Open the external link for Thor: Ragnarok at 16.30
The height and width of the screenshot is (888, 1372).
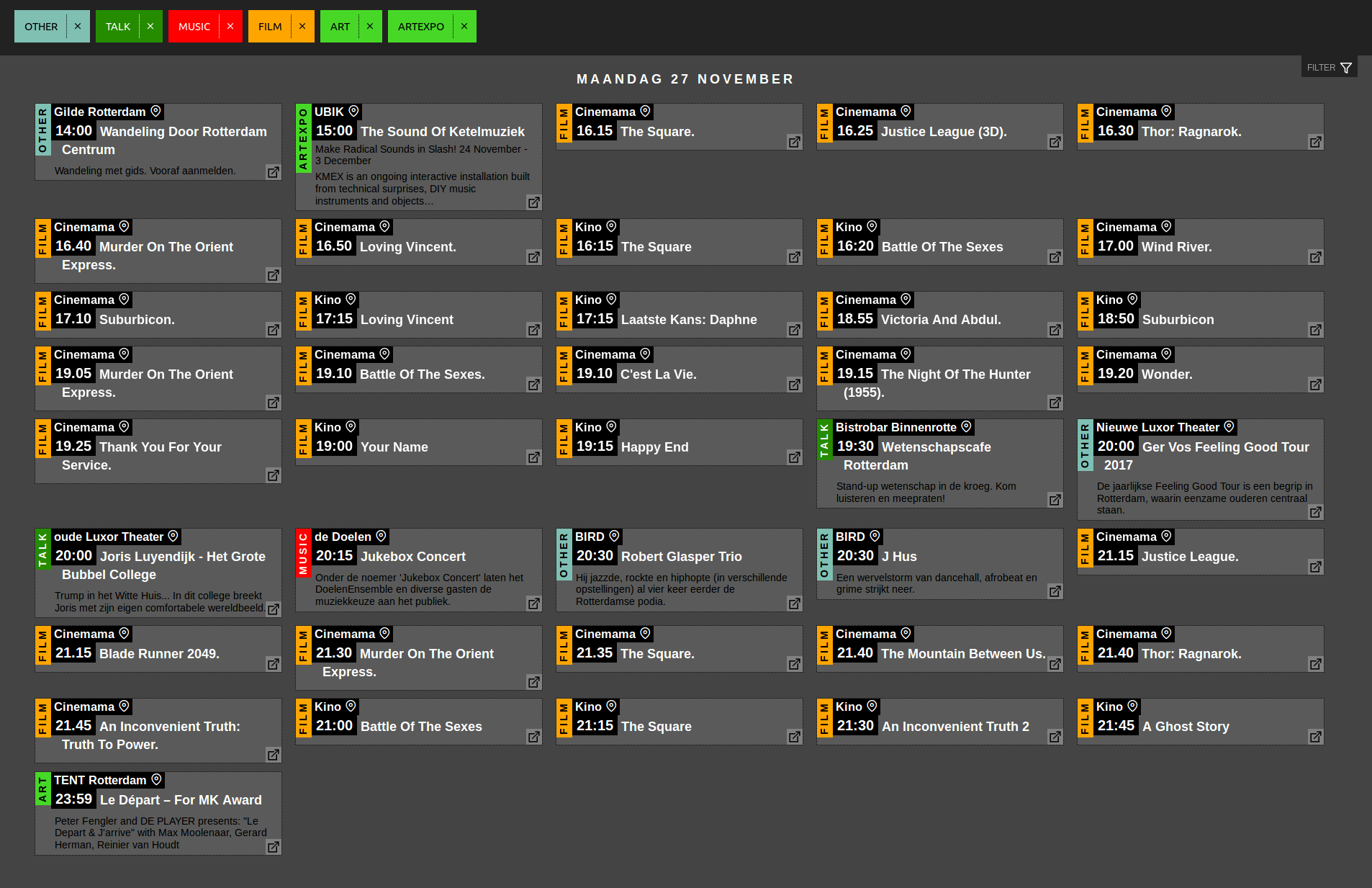coord(1316,142)
